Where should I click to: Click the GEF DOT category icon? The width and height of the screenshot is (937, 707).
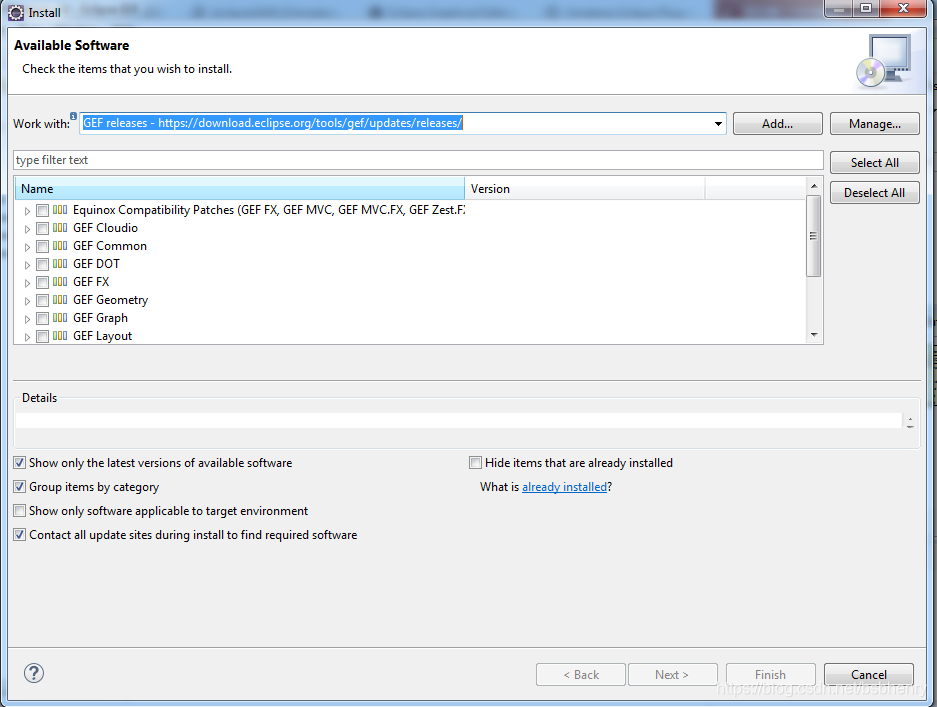(x=60, y=264)
